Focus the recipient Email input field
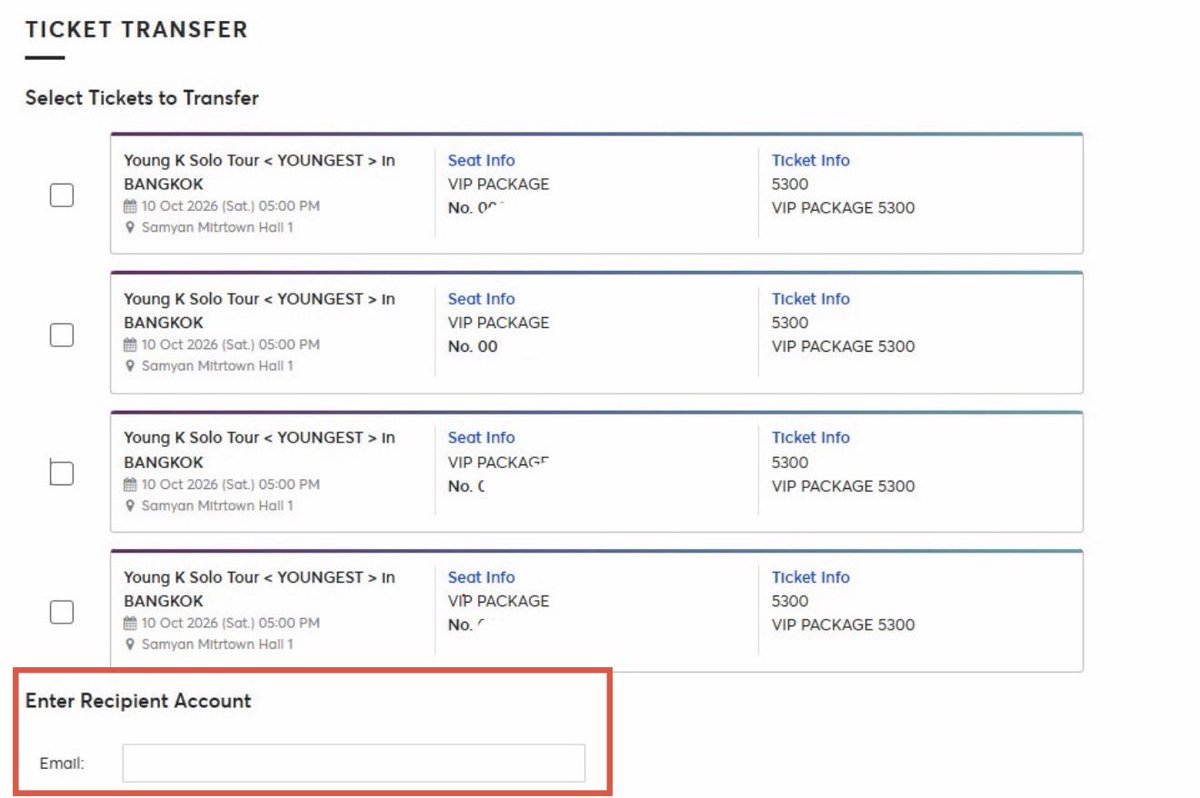Viewport: 1200px width, 798px height. [354, 763]
